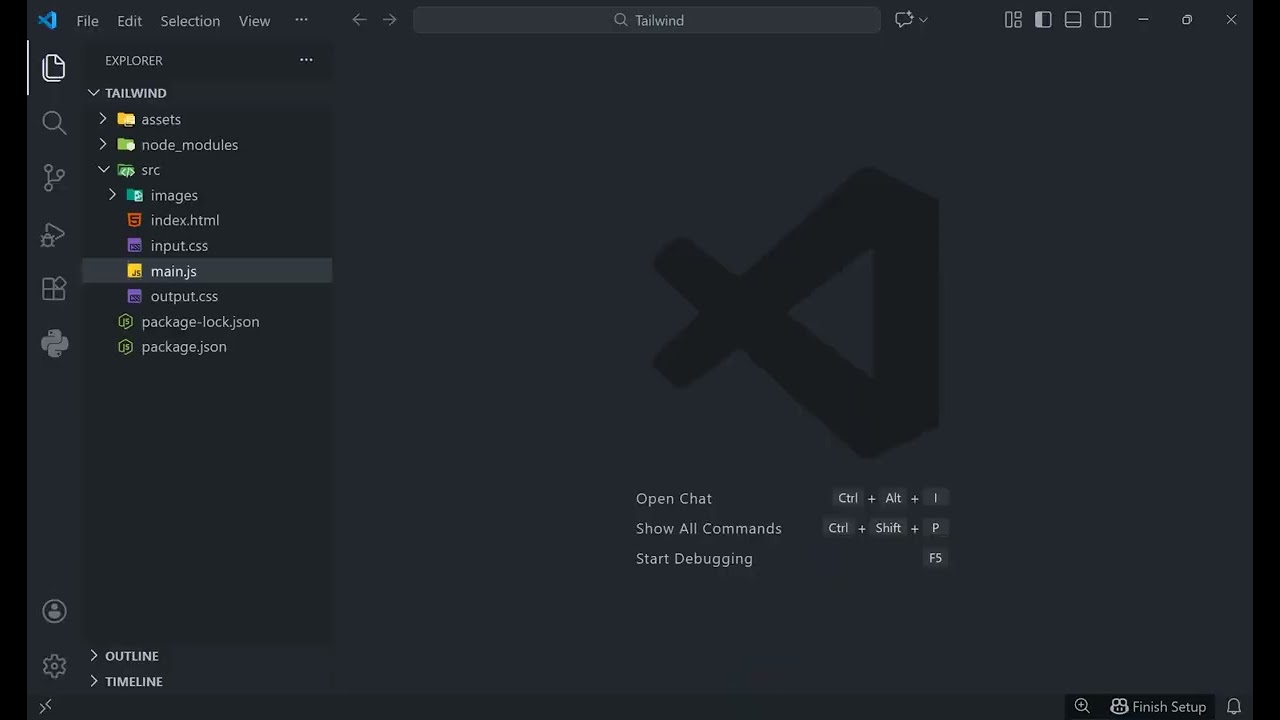
Task: Open the Selection menu
Action: point(190,21)
